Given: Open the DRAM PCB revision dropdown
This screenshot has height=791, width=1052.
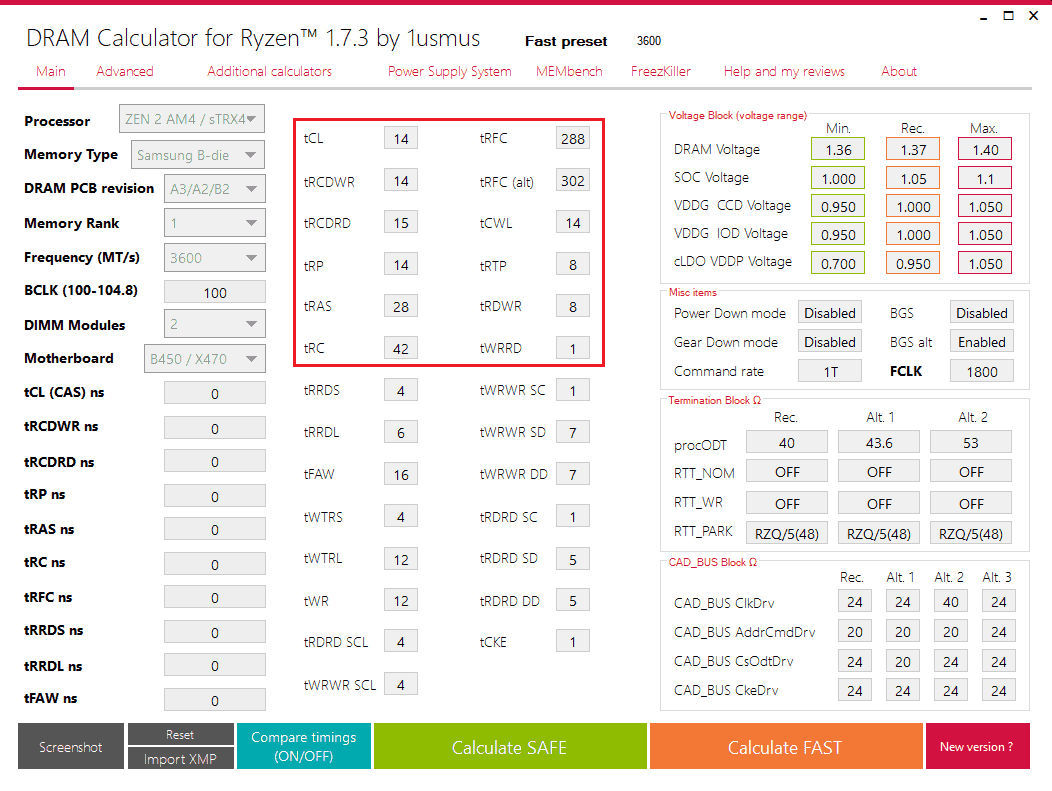Looking at the screenshot, I should tap(215, 189).
